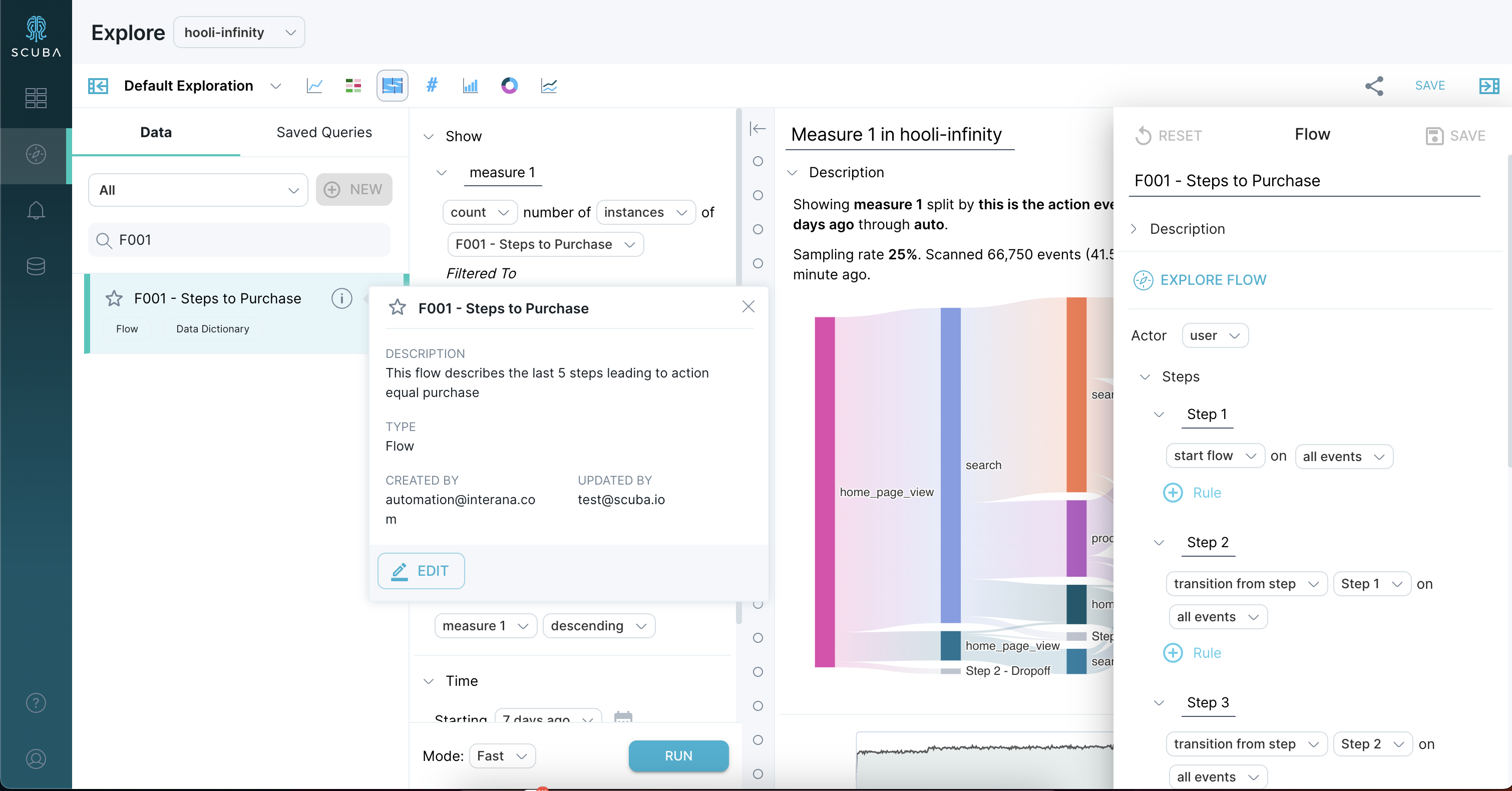Image resolution: width=1512 pixels, height=791 pixels.
Task: Collapse the Step 2 section
Action: tap(1159, 543)
